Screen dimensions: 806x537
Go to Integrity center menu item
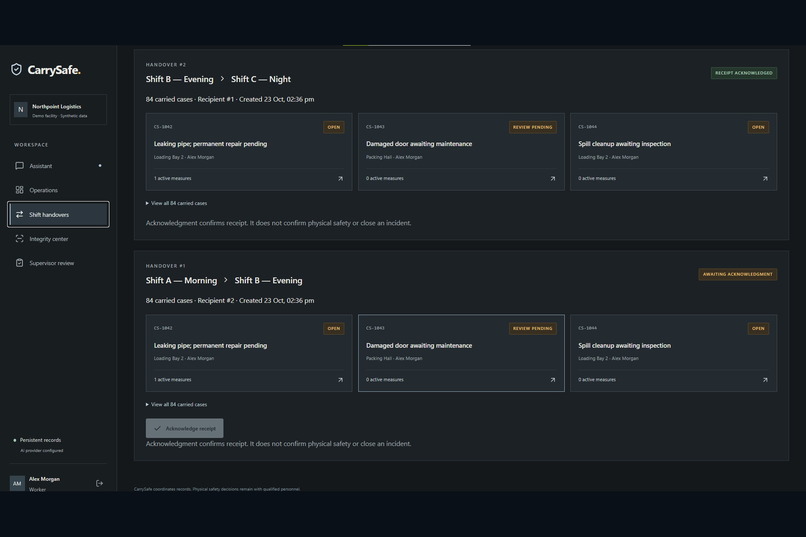click(58, 238)
